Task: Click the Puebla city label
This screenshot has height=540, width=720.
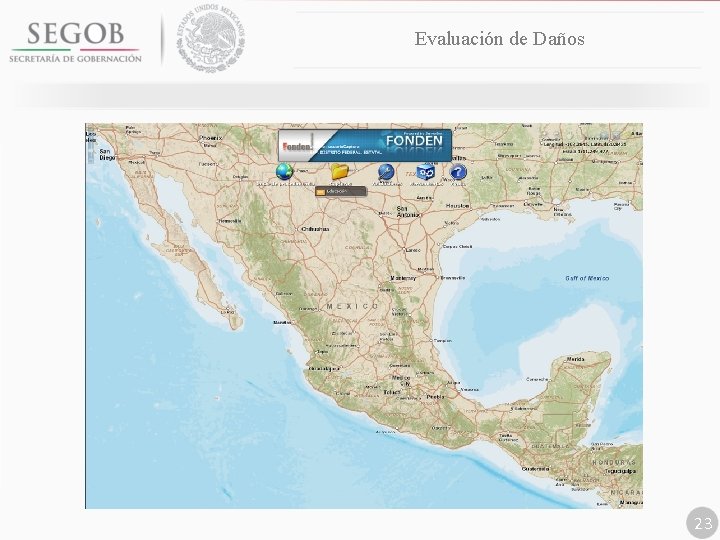Action: 435,396
